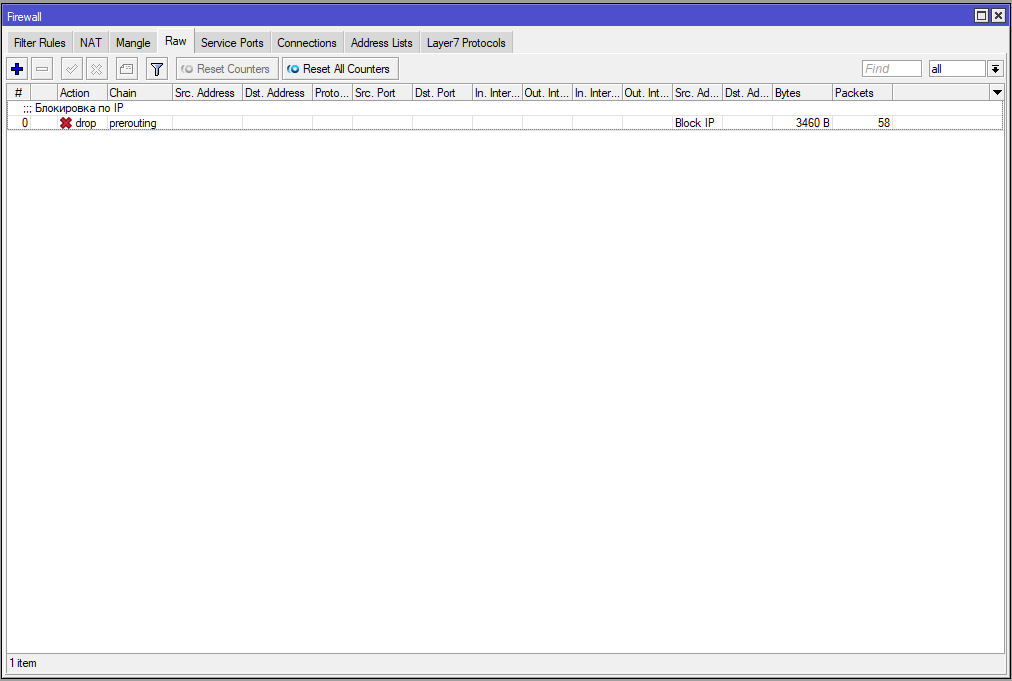Open the Mangle tab
The height and width of the screenshot is (681, 1012).
[133, 43]
